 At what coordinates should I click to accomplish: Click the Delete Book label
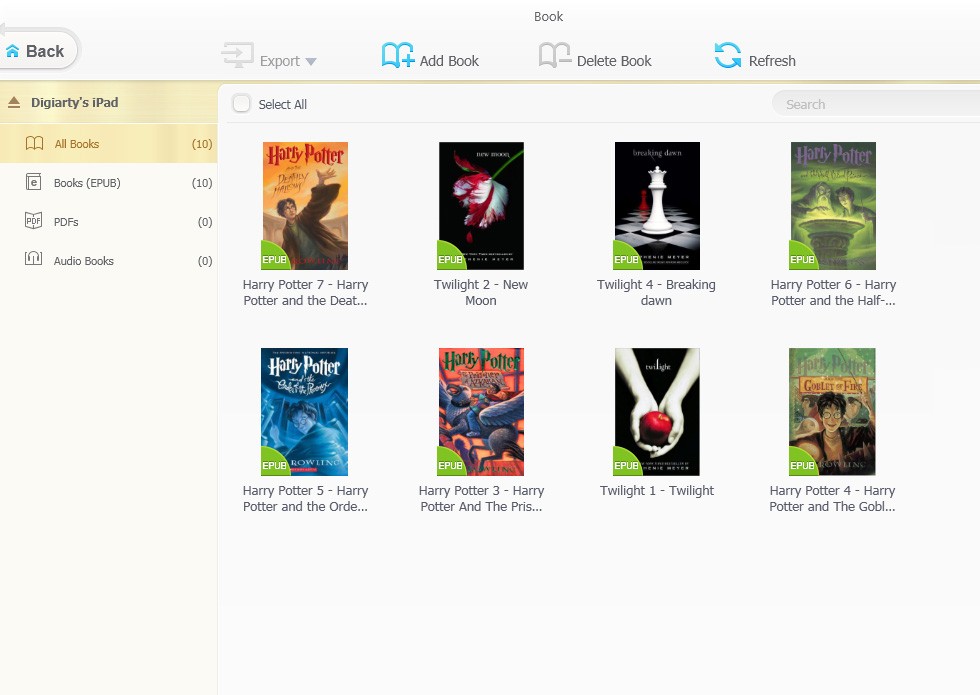[614, 61]
